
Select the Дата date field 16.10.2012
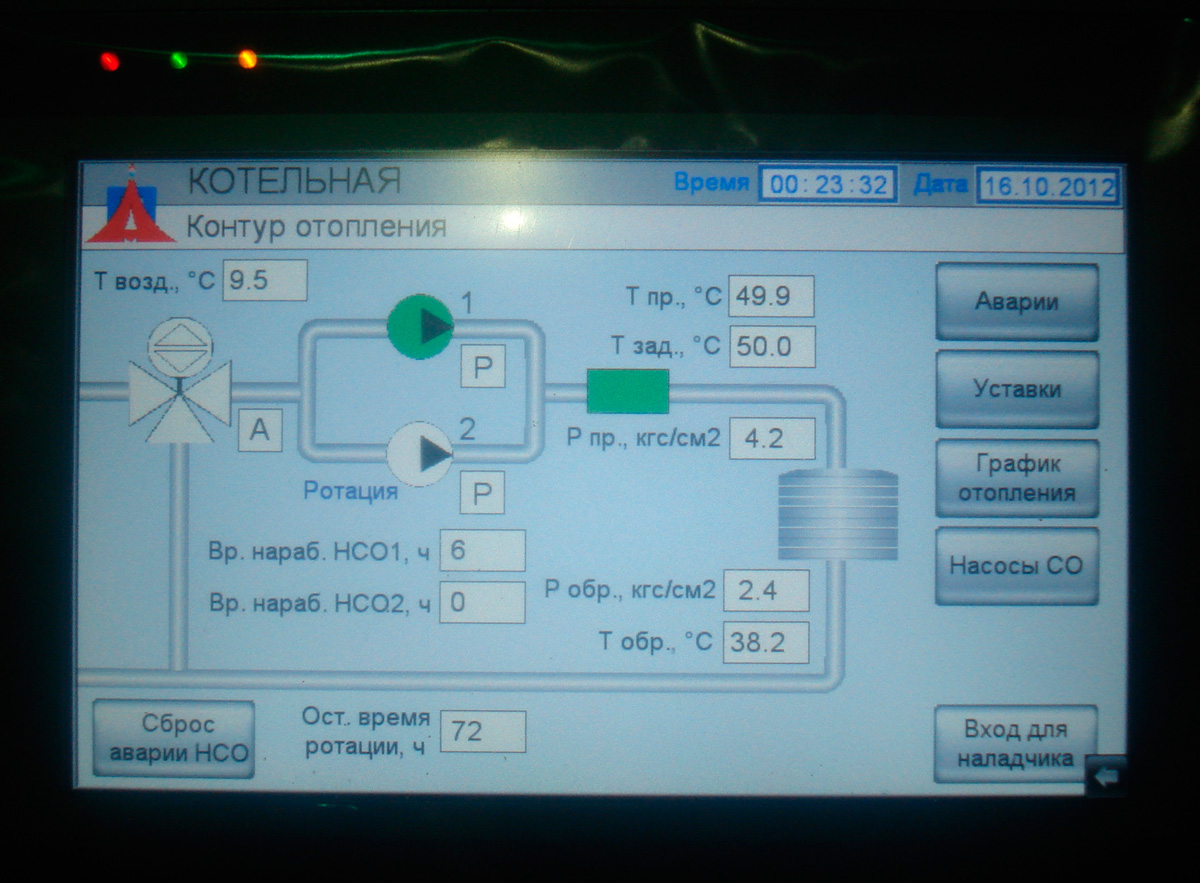[x=1047, y=187]
